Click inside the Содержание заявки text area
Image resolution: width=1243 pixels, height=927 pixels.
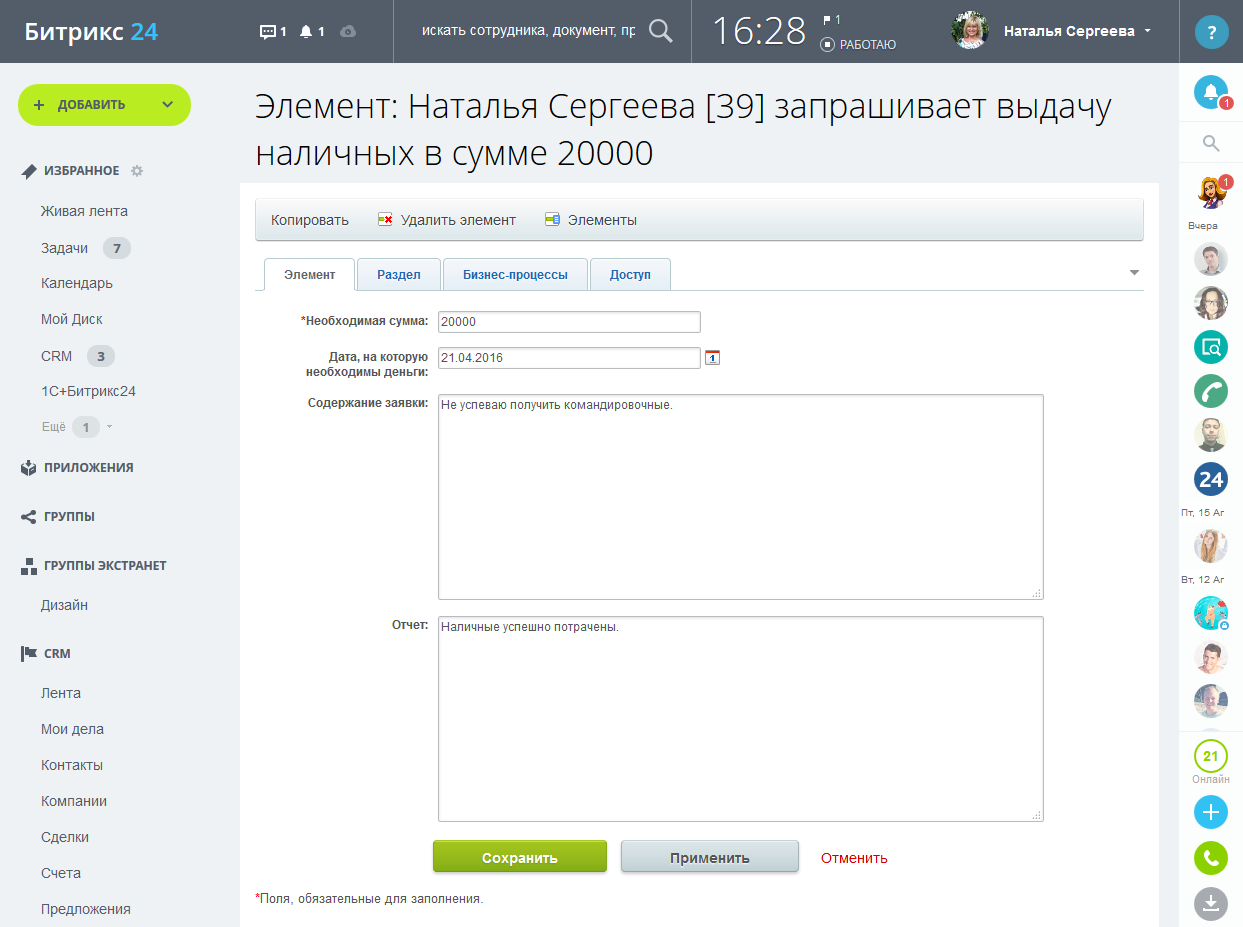(741, 497)
